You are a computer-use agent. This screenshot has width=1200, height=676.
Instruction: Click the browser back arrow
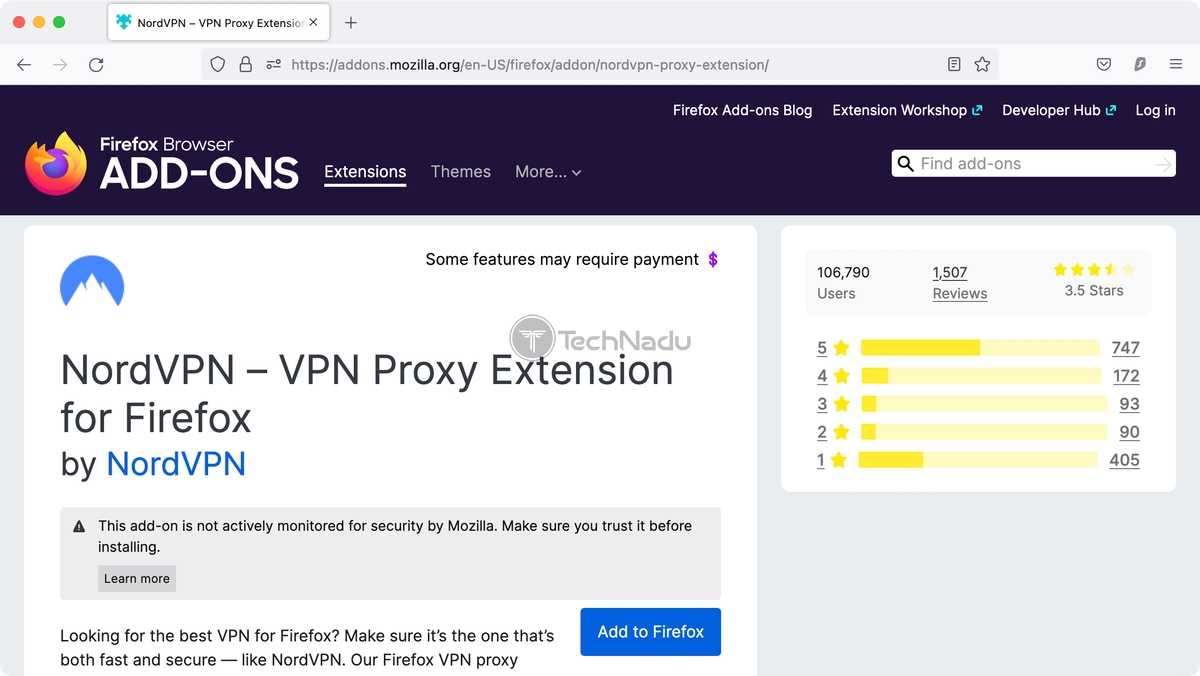[x=24, y=64]
